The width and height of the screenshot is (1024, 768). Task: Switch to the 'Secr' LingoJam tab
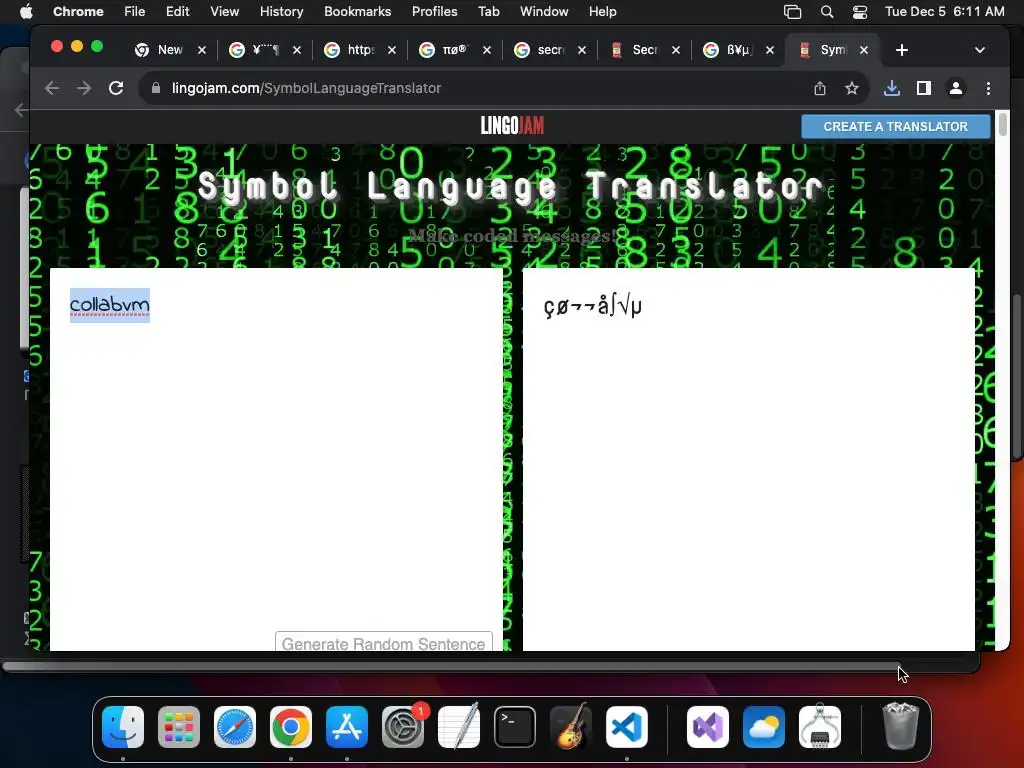pyautogui.click(x=635, y=50)
